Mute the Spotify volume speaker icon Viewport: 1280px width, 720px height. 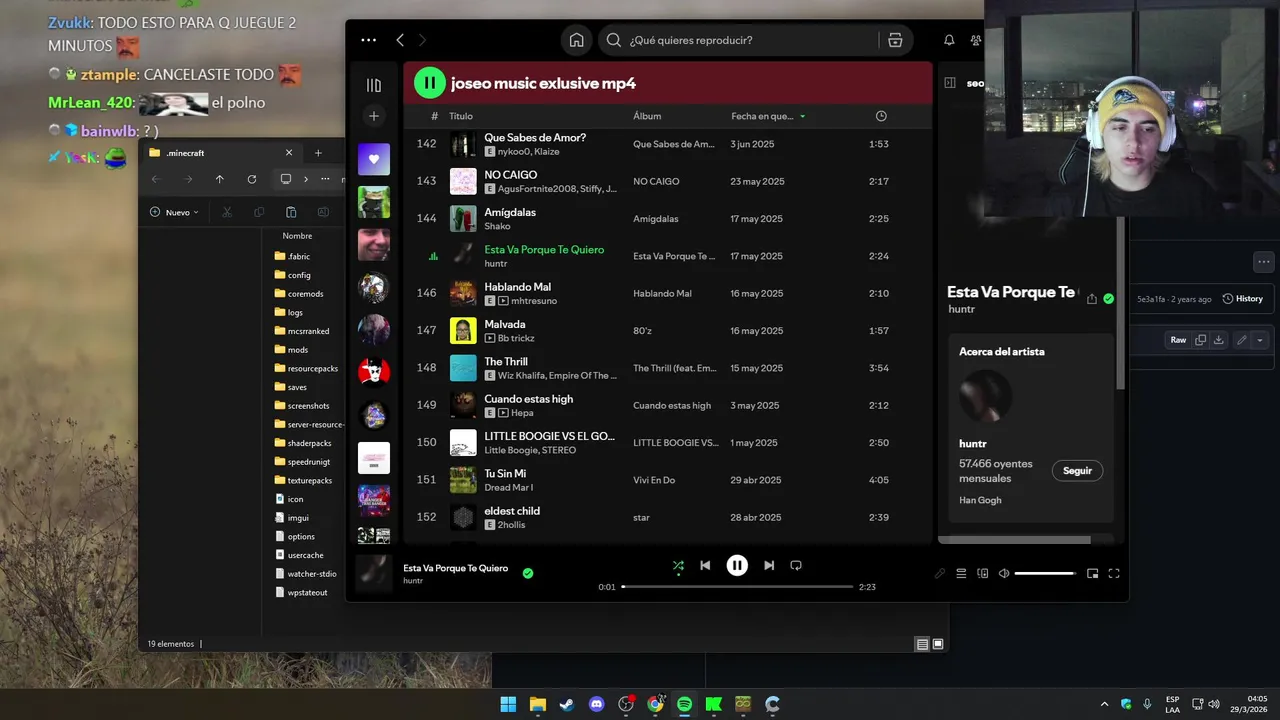1004,573
